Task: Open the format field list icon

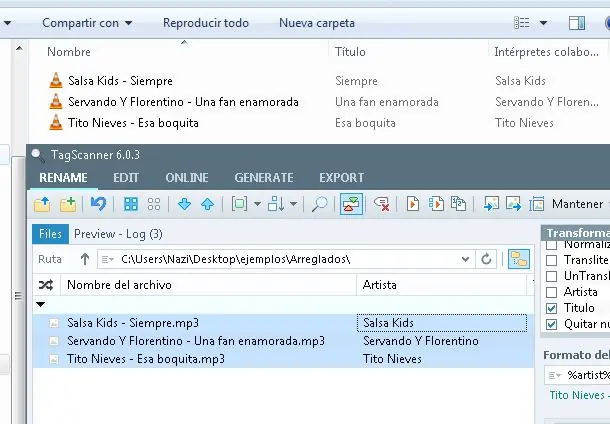Action: pos(555,376)
